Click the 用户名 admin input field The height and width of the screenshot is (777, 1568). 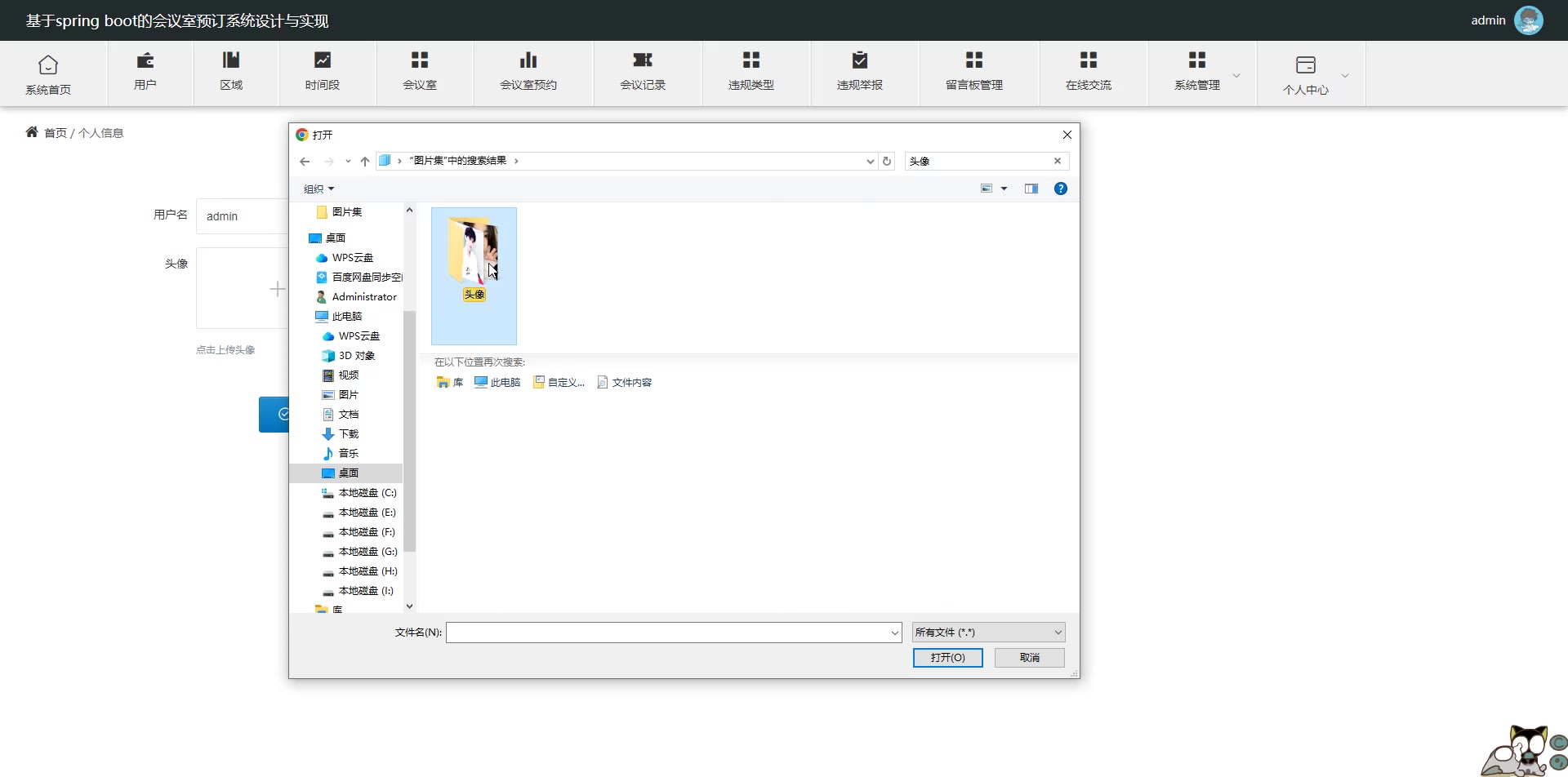[243, 216]
